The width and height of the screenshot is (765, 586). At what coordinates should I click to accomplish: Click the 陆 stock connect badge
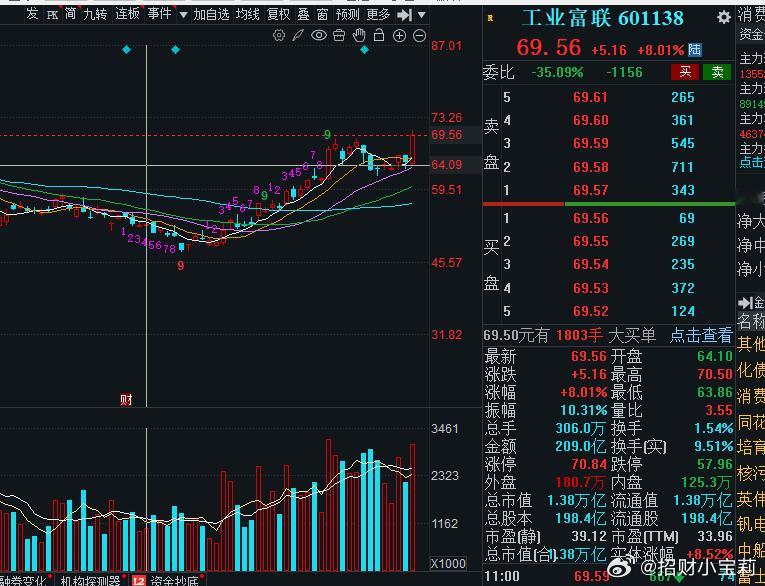point(695,49)
